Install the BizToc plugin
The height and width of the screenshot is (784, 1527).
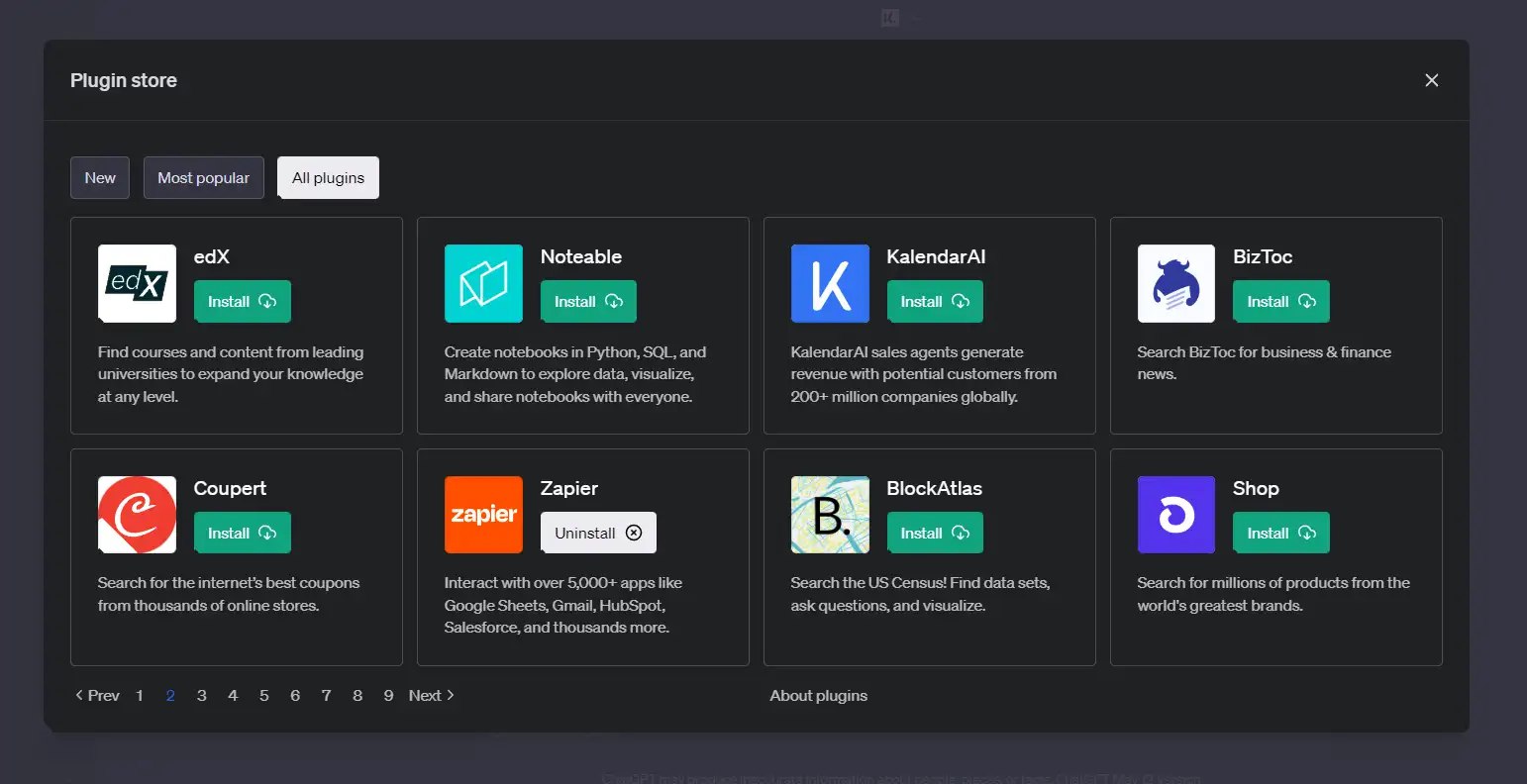coord(1280,302)
